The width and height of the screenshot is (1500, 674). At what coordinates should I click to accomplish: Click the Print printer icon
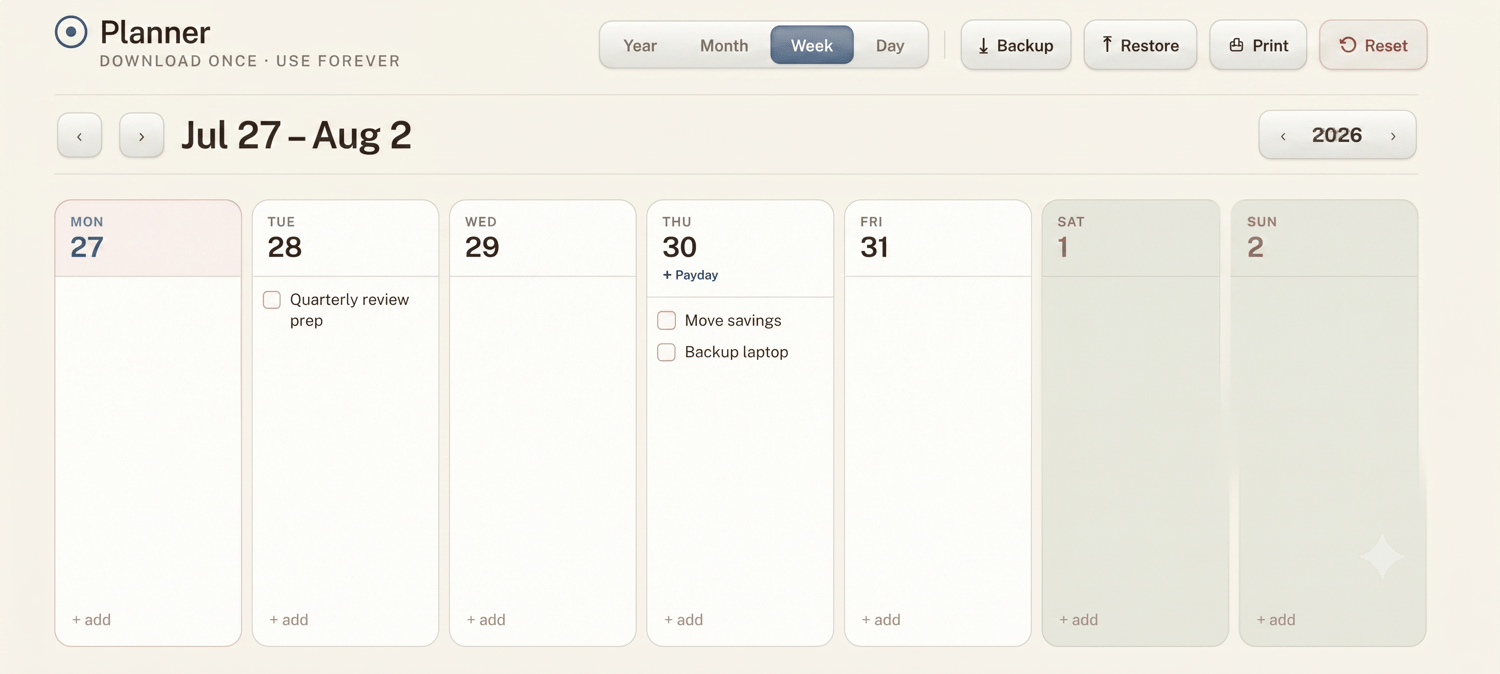pyautogui.click(x=1236, y=45)
